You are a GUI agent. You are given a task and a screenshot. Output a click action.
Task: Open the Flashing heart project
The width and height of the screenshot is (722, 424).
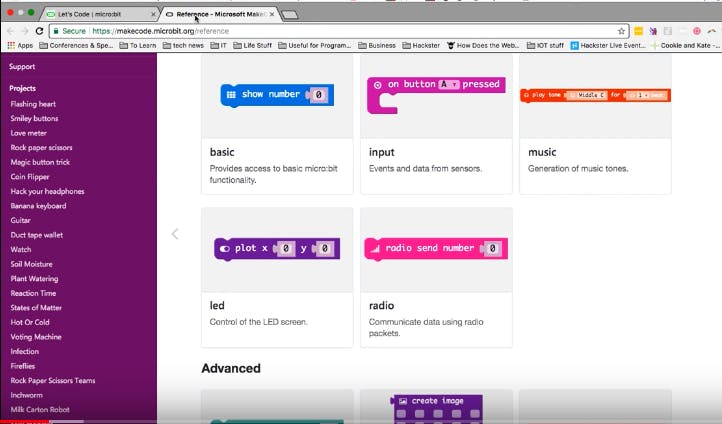(33, 104)
